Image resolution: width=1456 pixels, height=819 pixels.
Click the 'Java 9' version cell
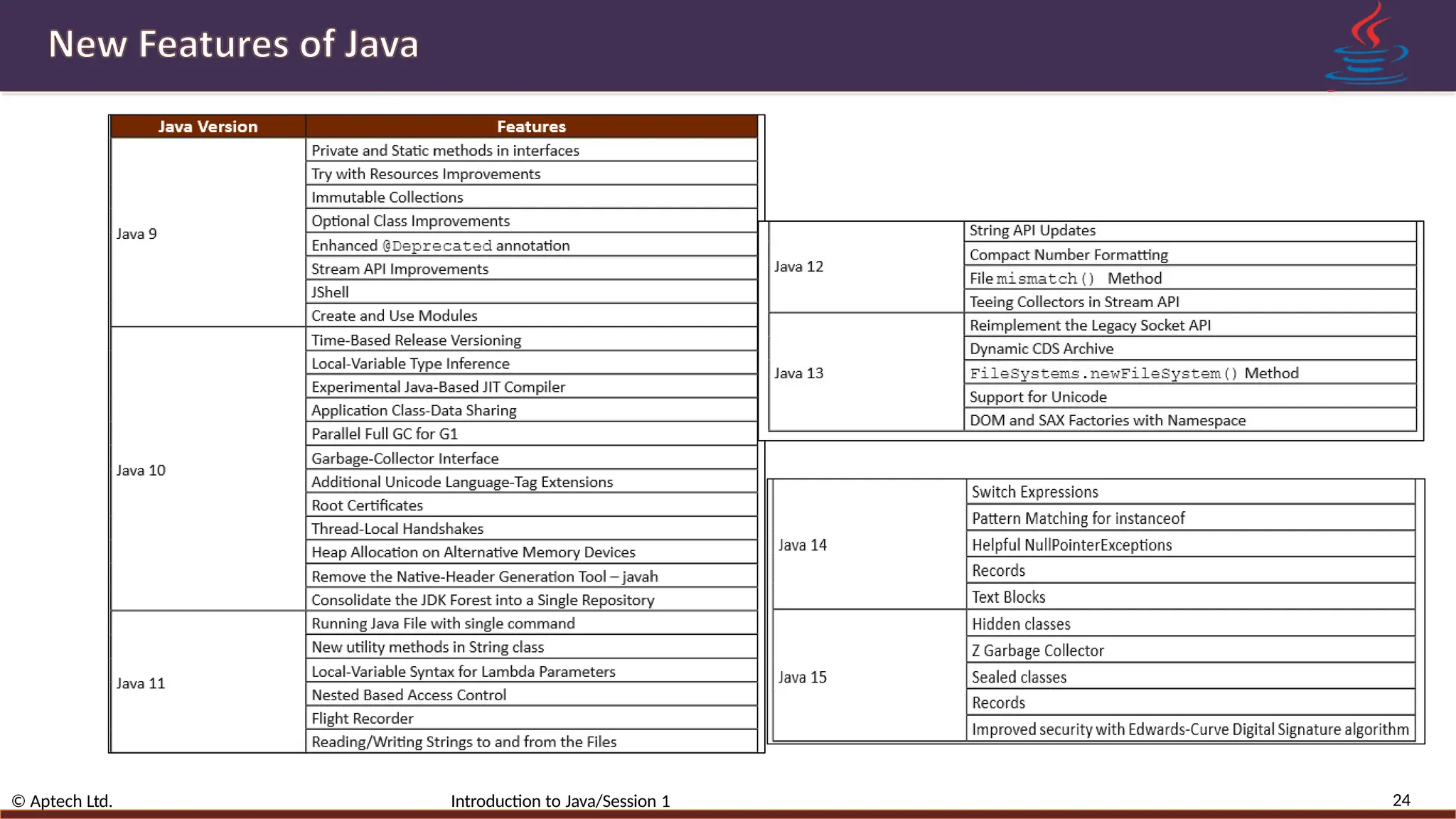pyautogui.click(x=136, y=234)
